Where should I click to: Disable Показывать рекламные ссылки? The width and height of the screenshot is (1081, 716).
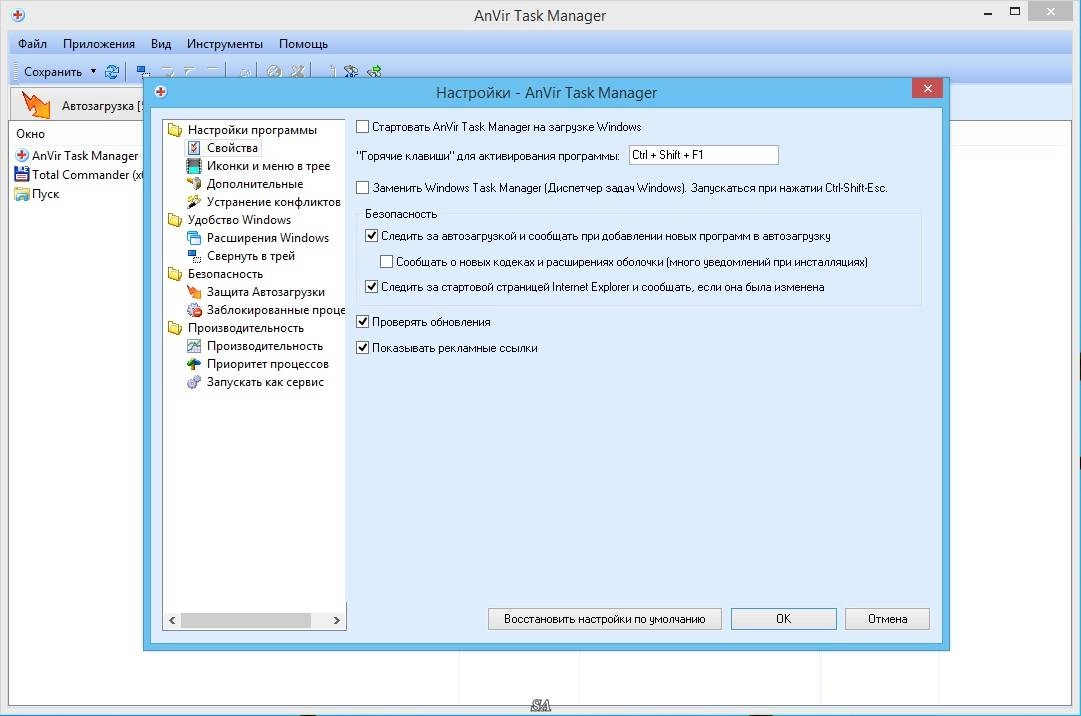click(362, 348)
